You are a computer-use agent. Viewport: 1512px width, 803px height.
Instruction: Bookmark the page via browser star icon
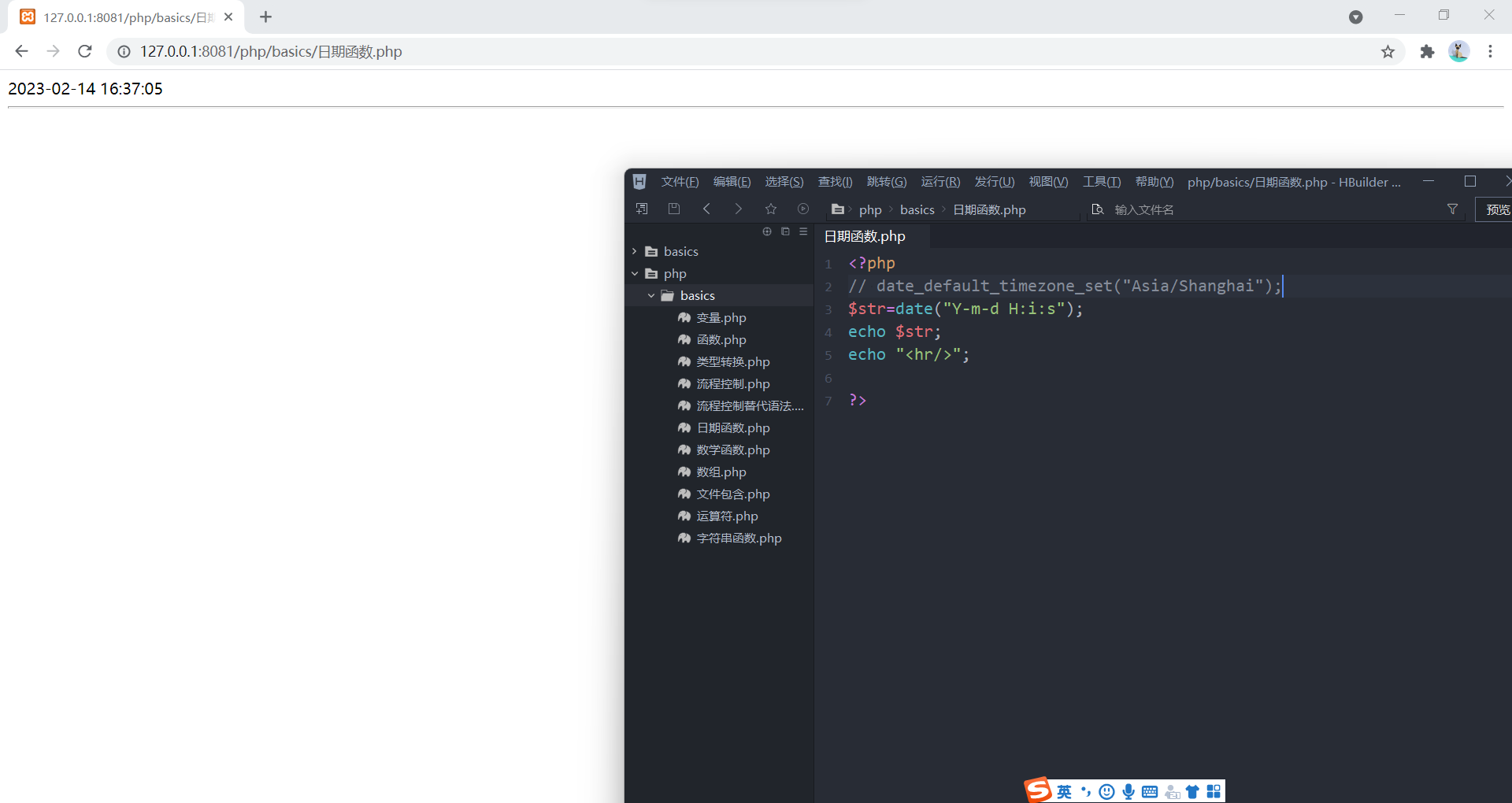tap(1388, 51)
